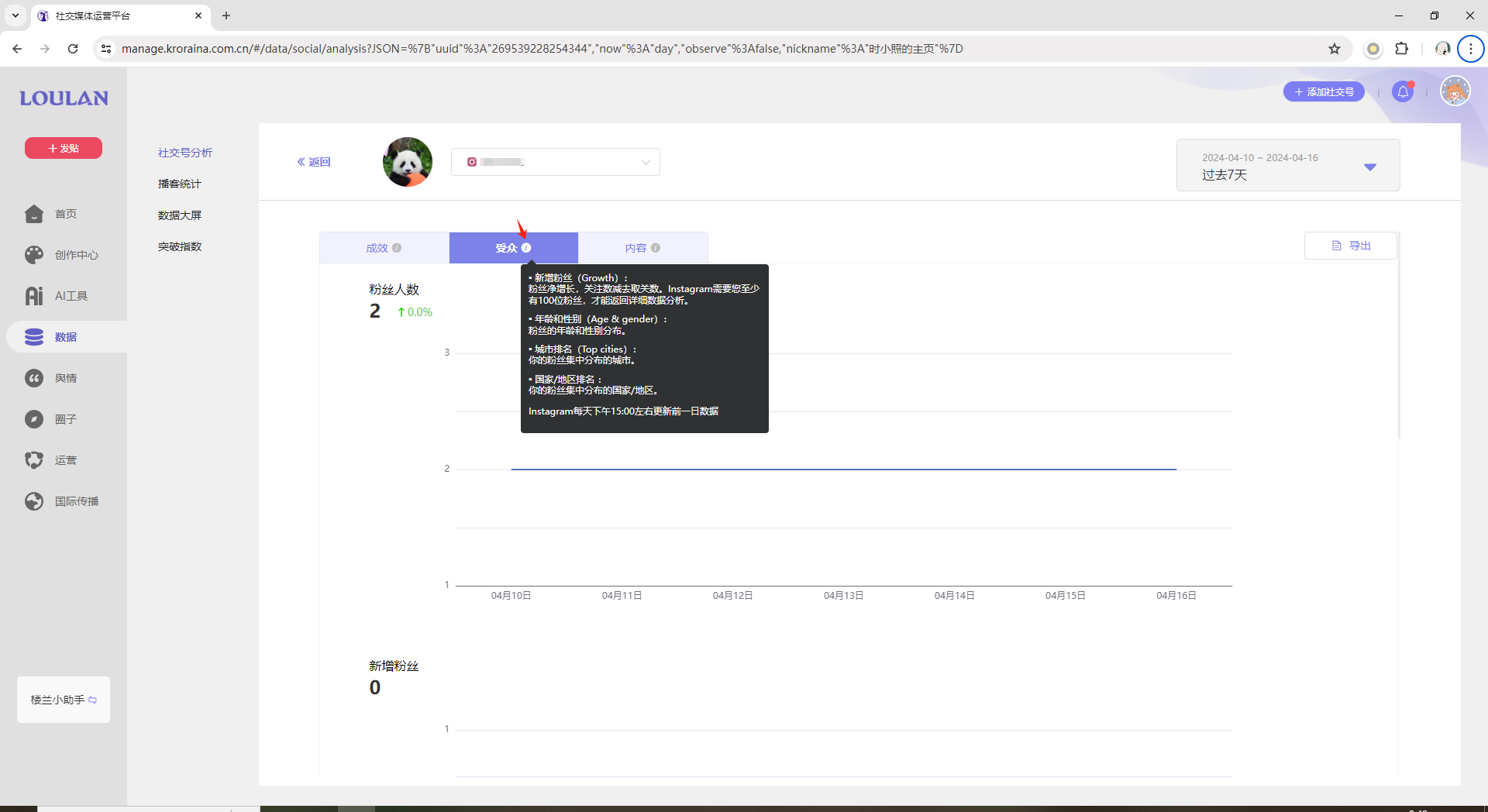1488x812 pixels.
Task: Switch to the 成效 tab
Action: click(x=377, y=248)
